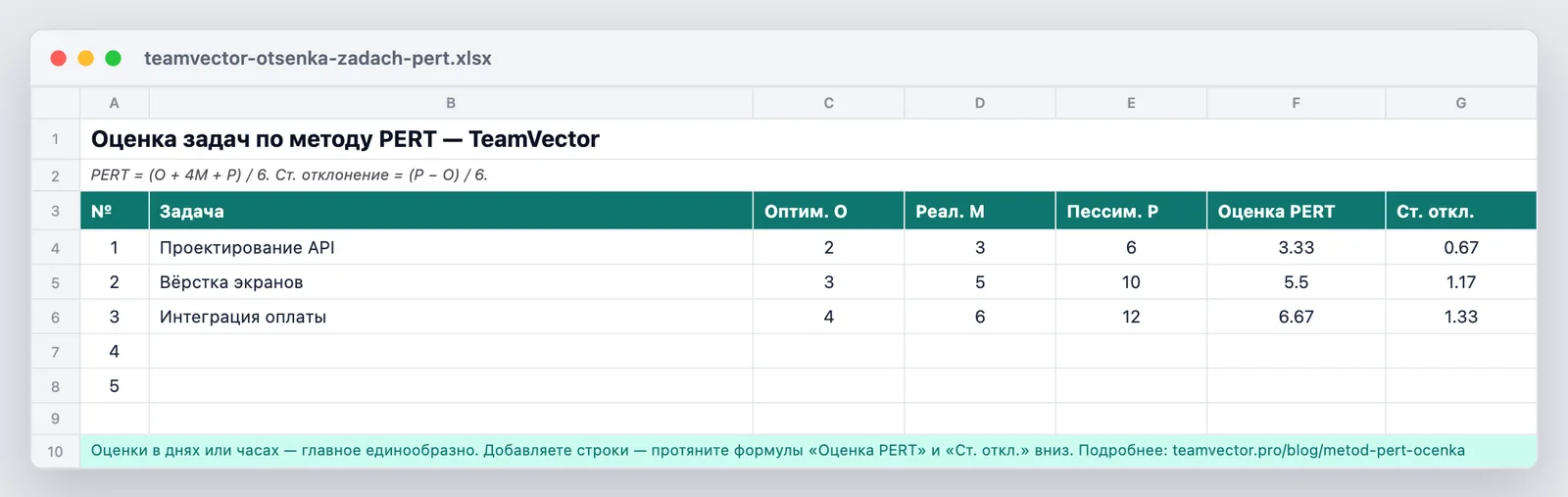Viewport: 1568px width, 497px height.
Task: Select column G header
Action: click(1461, 103)
